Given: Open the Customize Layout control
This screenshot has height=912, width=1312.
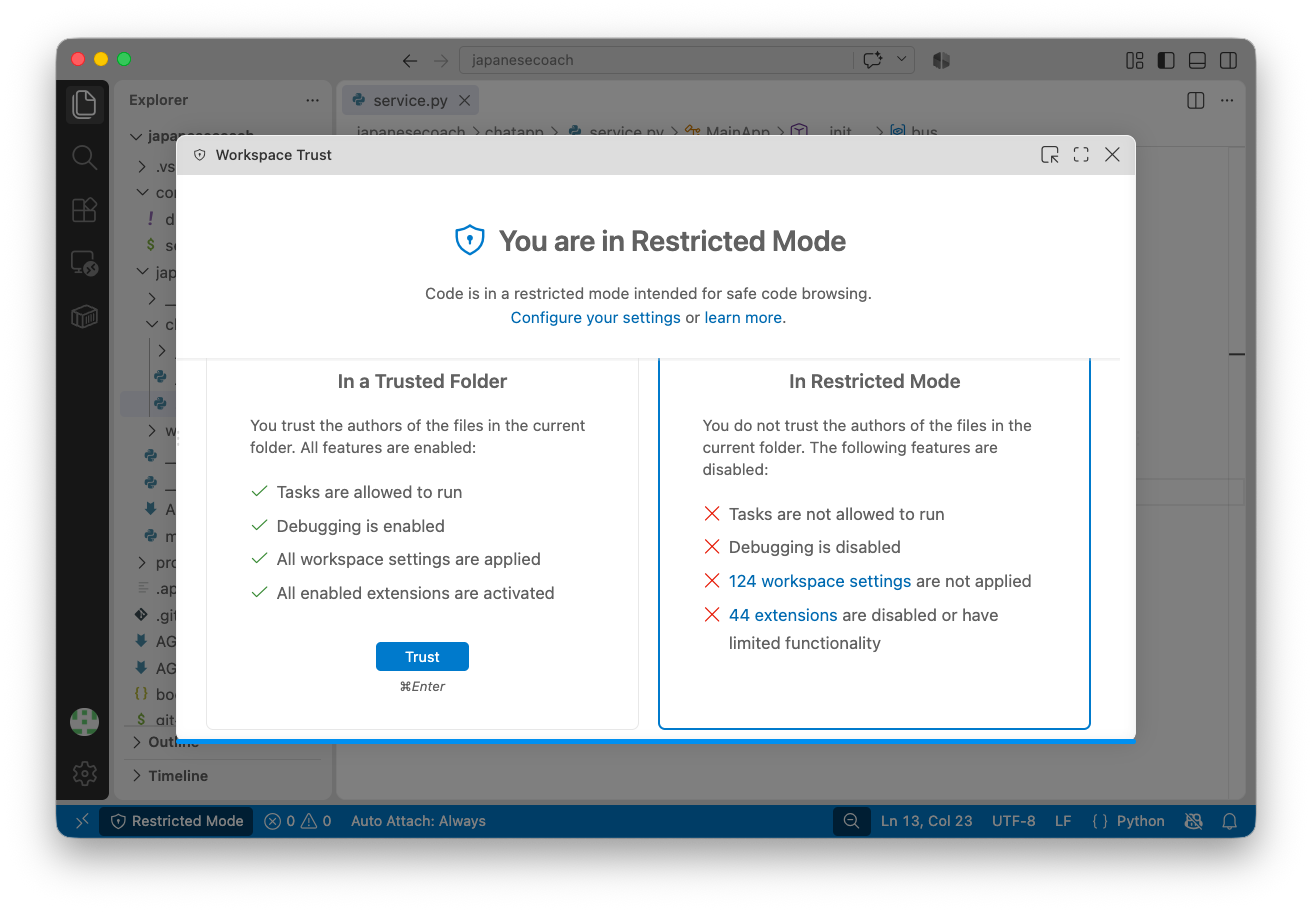Looking at the screenshot, I should 1134,60.
